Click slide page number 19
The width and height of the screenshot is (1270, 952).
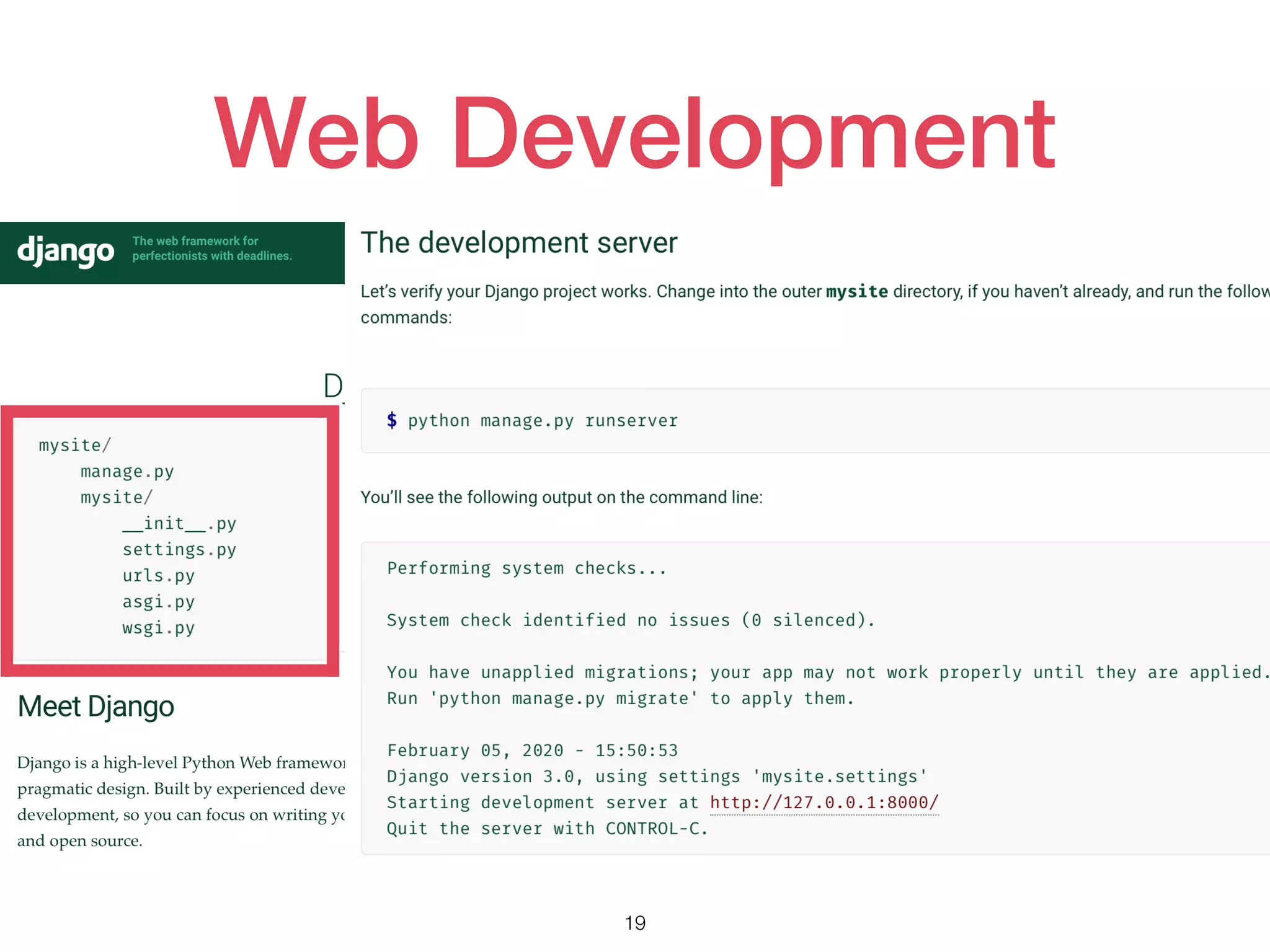(635, 923)
